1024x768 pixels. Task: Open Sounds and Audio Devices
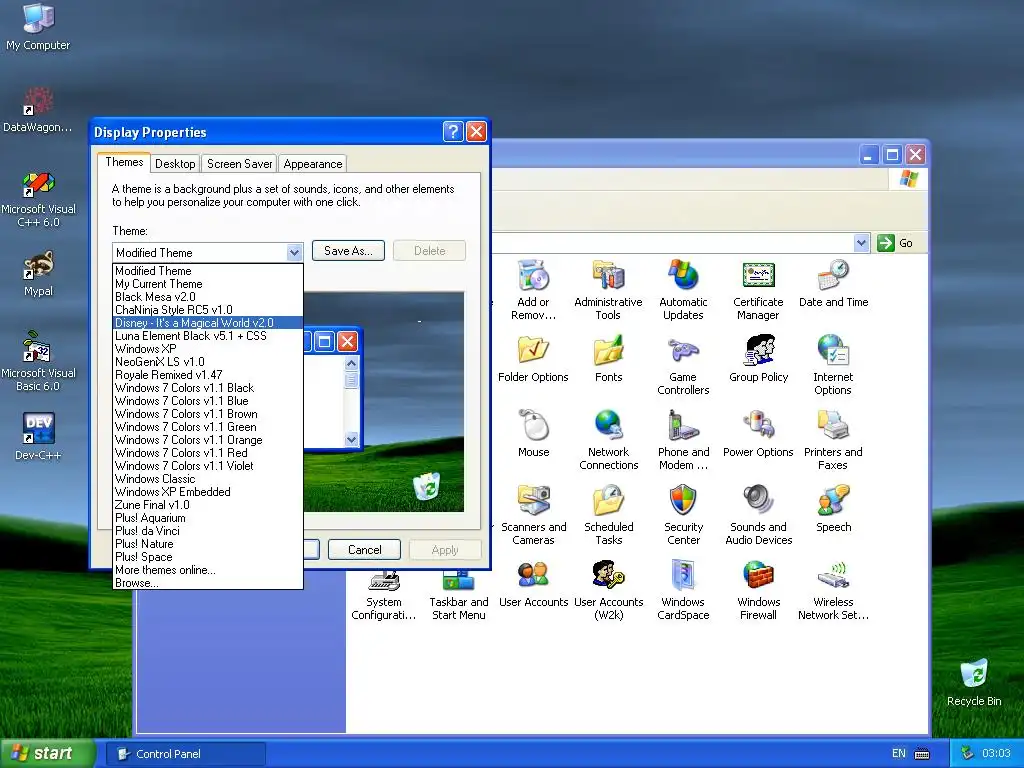pos(758,515)
